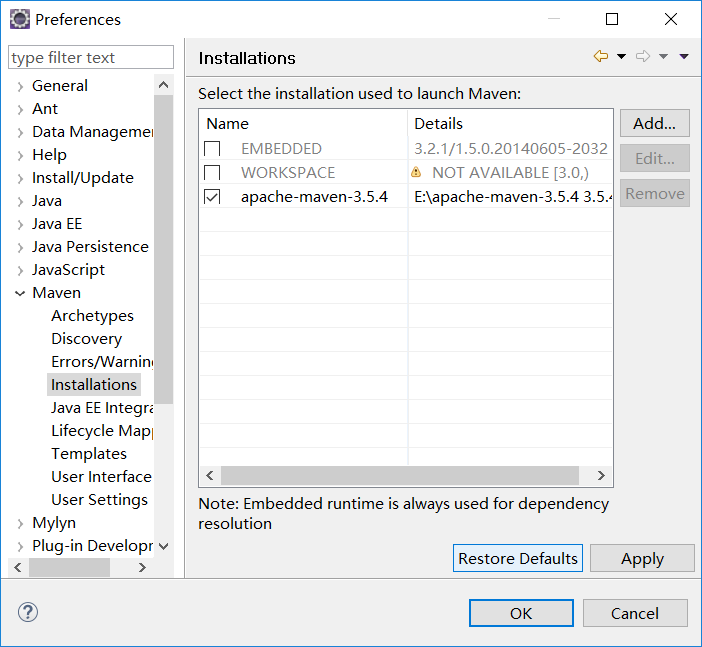Collapse the Maven tree node
This screenshot has height=647, width=702.
coord(20,293)
